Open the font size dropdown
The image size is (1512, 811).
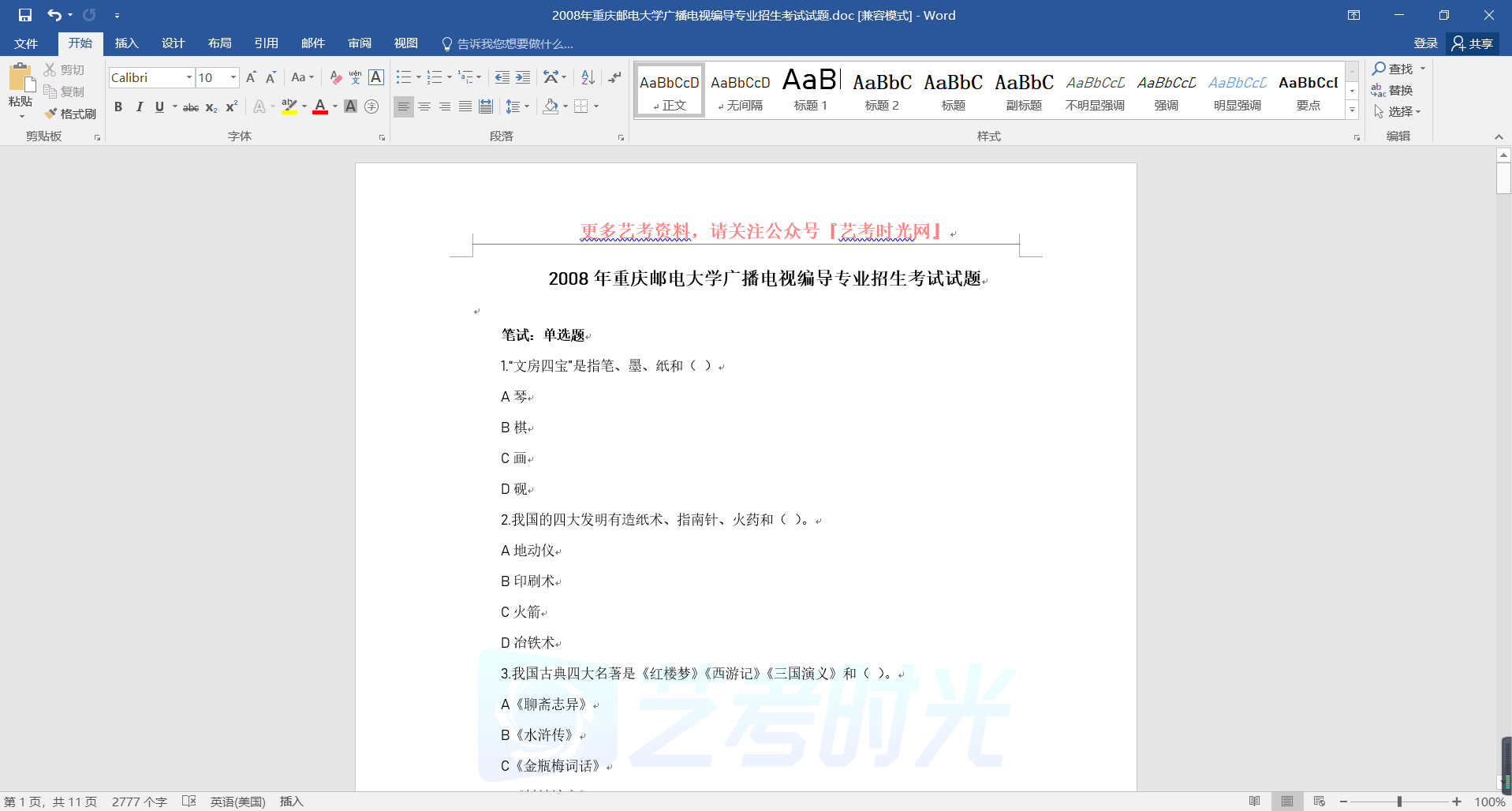point(233,77)
